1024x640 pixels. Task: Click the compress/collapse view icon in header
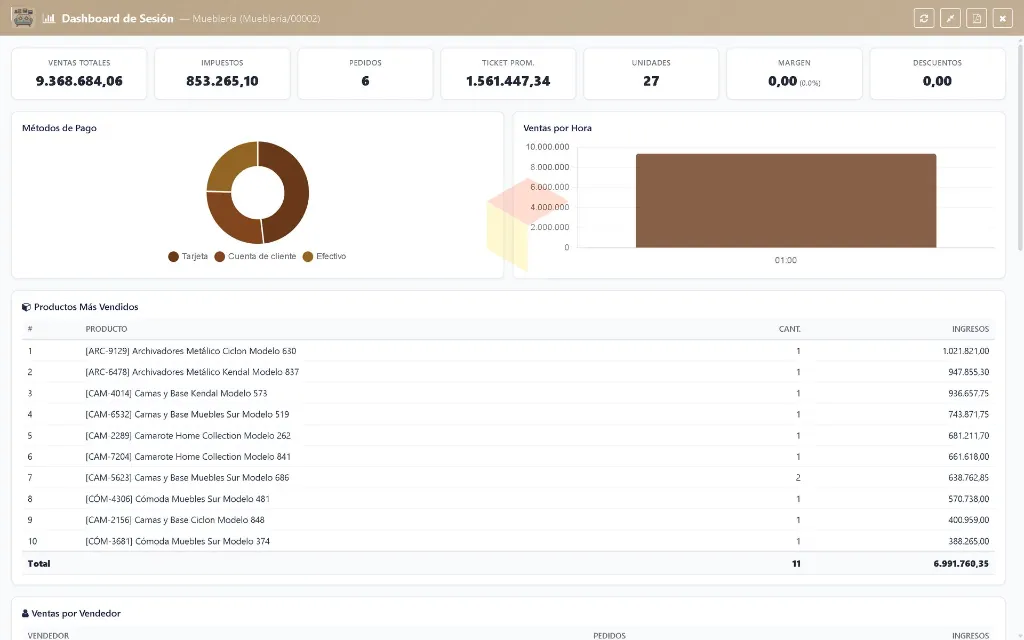pos(950,18)
